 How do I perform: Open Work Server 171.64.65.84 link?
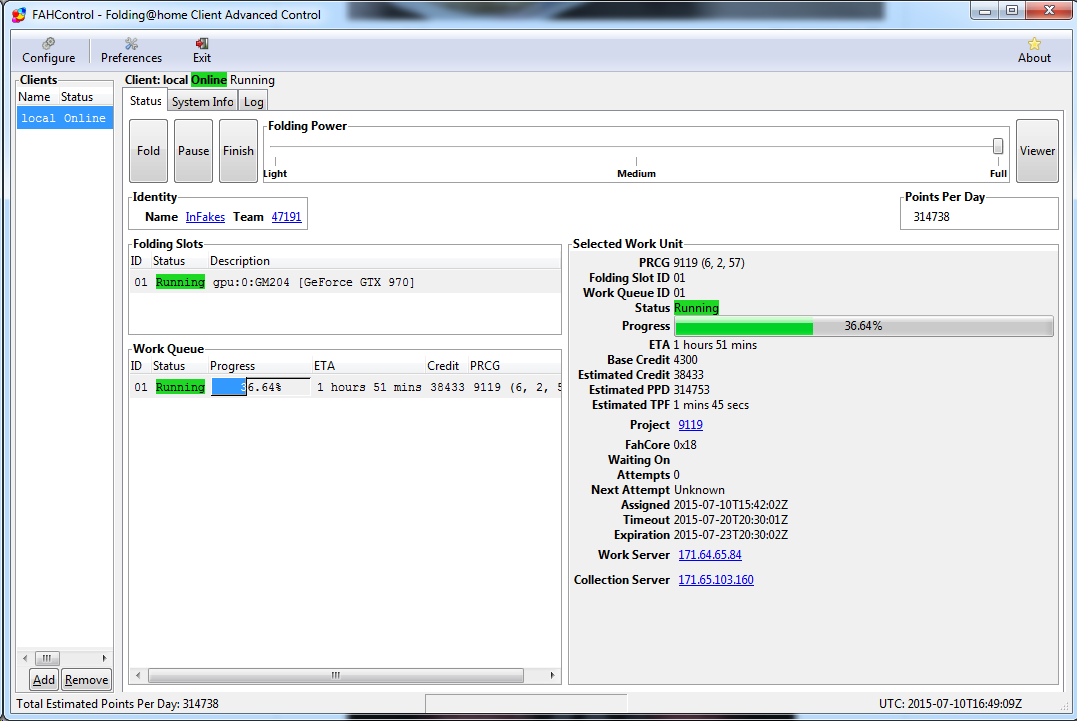click(710, 555)
